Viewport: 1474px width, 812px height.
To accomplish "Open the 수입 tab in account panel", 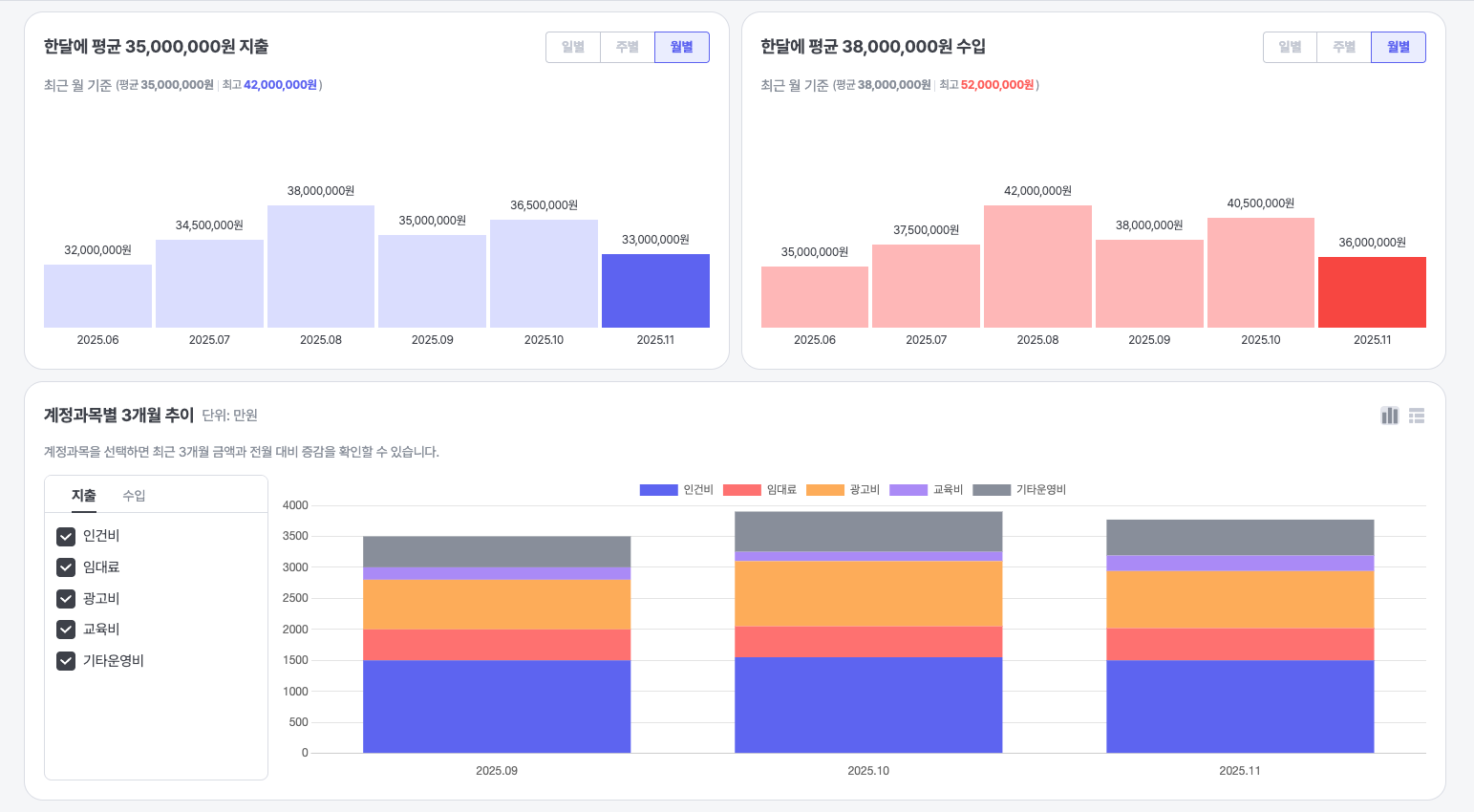I will [134, 496].
